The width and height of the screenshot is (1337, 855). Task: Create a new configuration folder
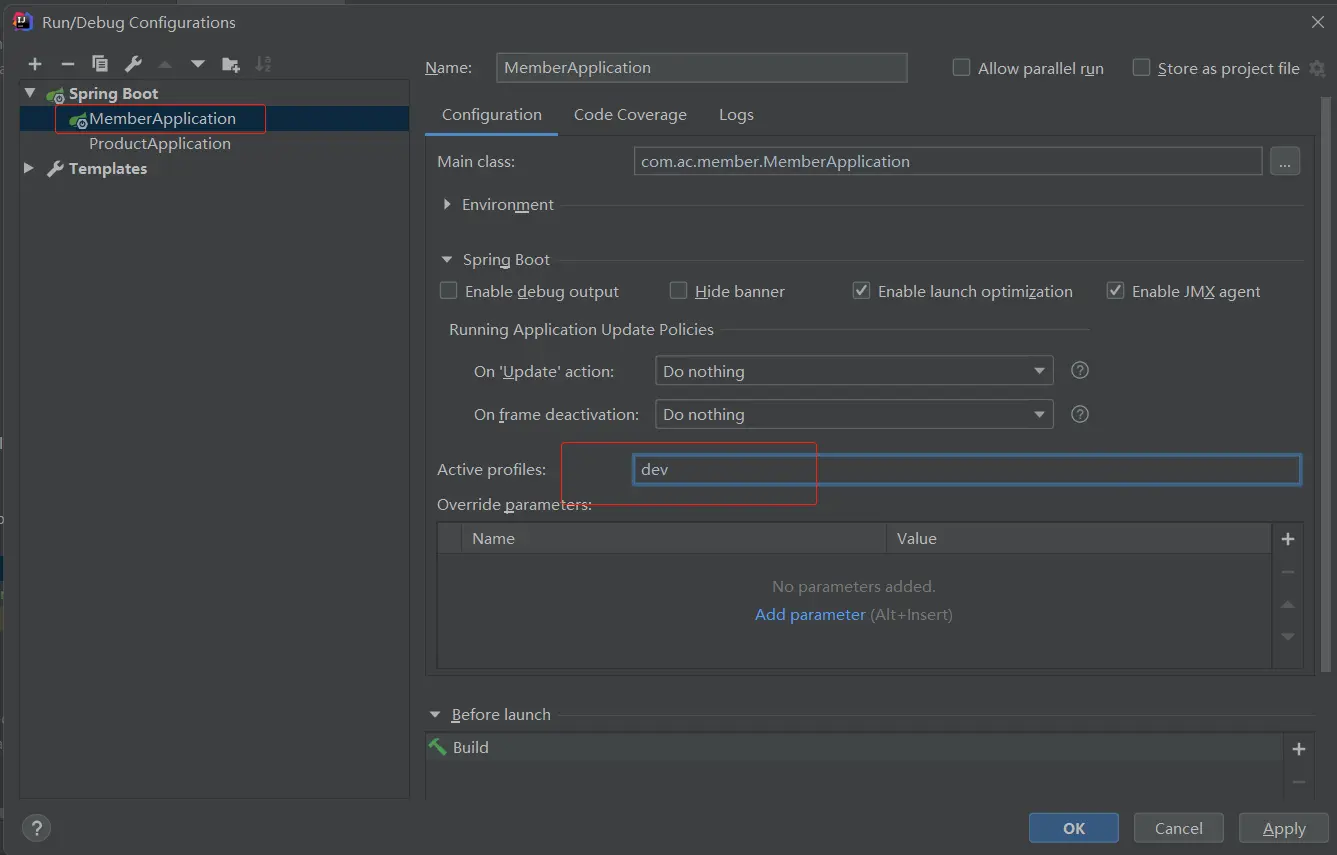231,64
